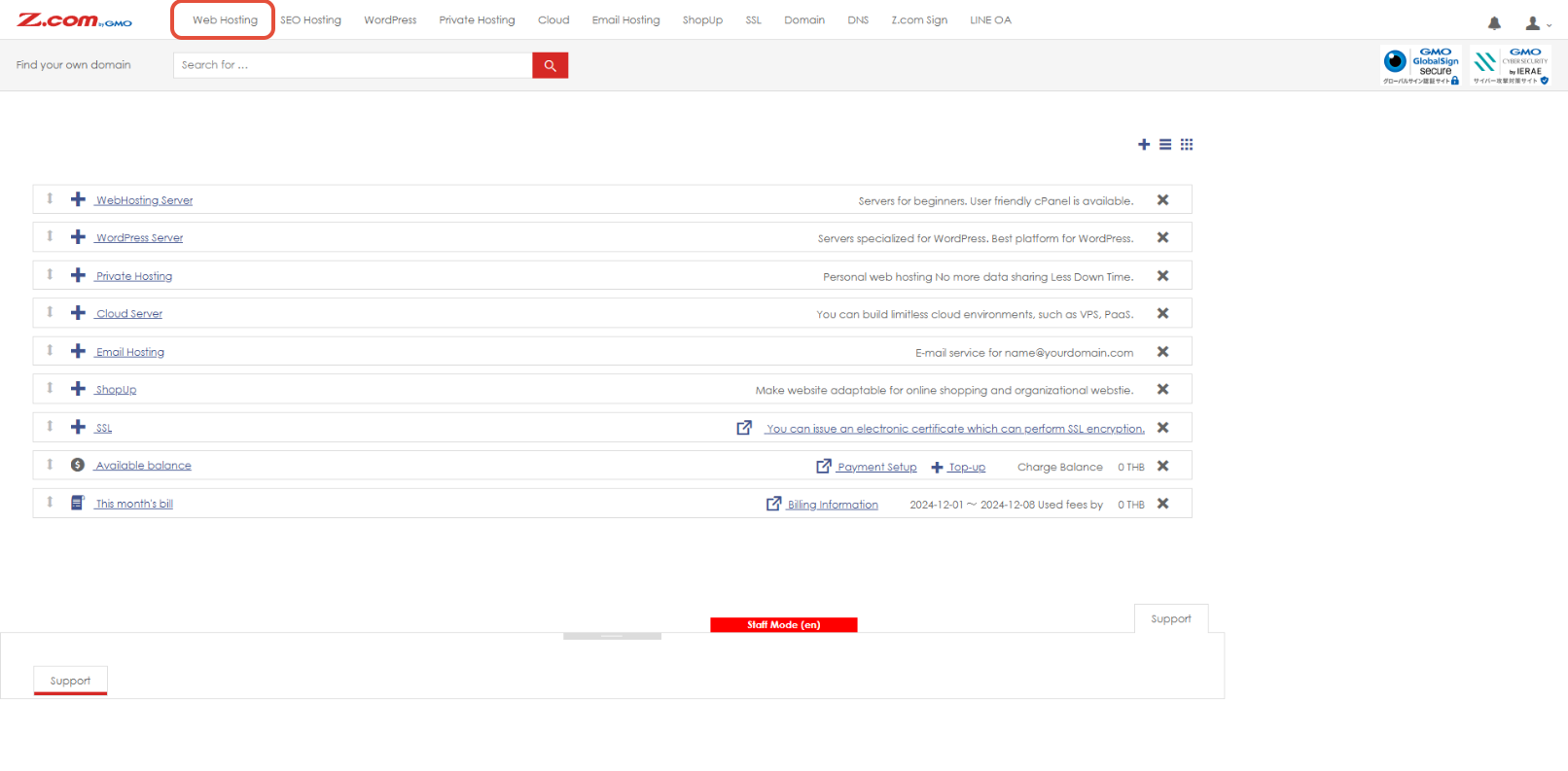Grab Cloud Server reorder handle

[50, 312]
